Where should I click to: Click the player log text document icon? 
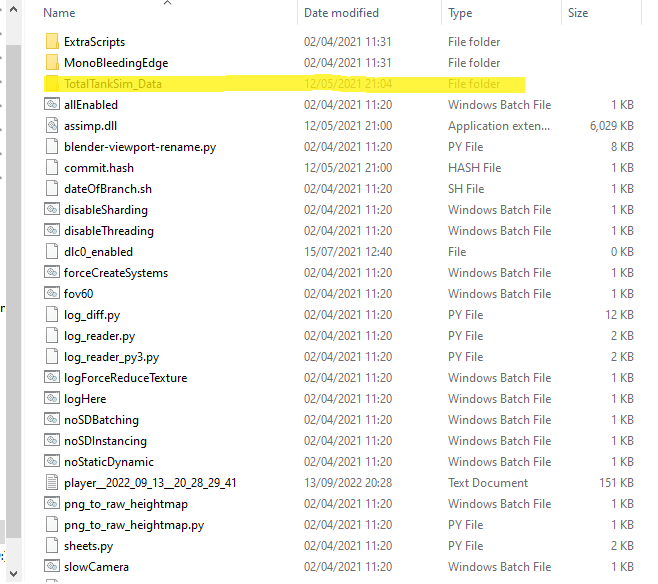pos(53,483)
